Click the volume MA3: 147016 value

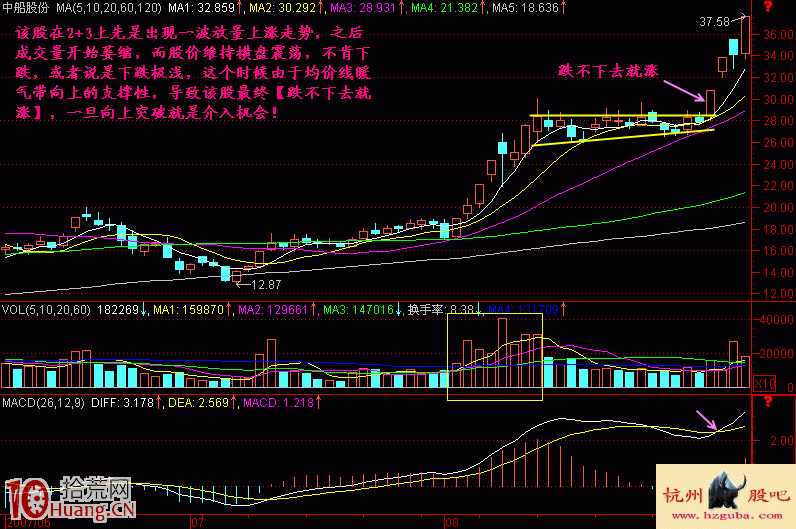358,310
